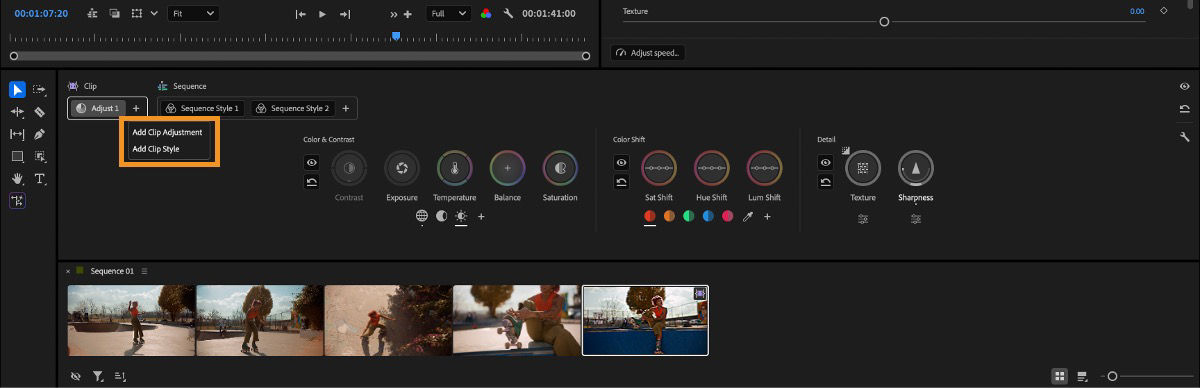Screen dimensions: 1200x388
Task: Click the Exposure dial
Action: 402,168
